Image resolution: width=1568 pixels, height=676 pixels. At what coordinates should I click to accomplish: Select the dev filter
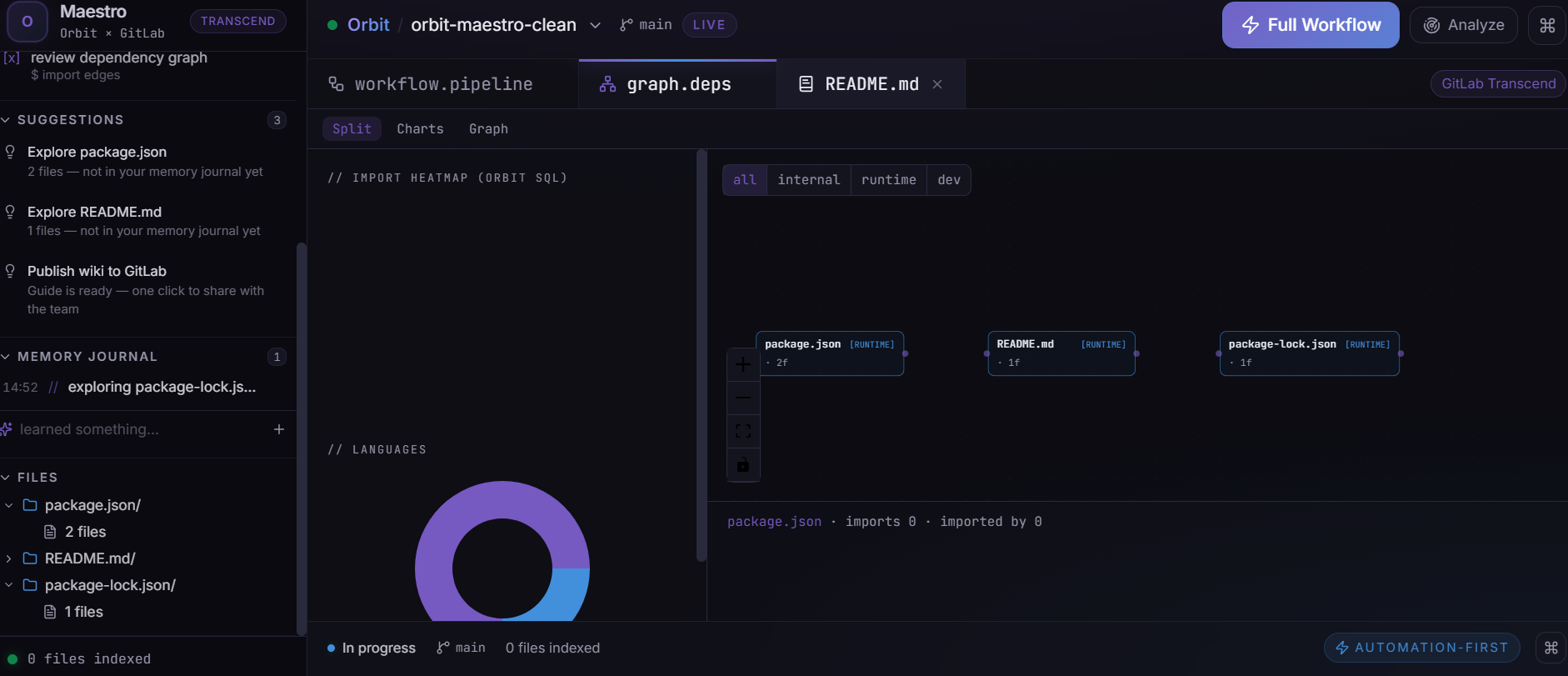point(949,180)
